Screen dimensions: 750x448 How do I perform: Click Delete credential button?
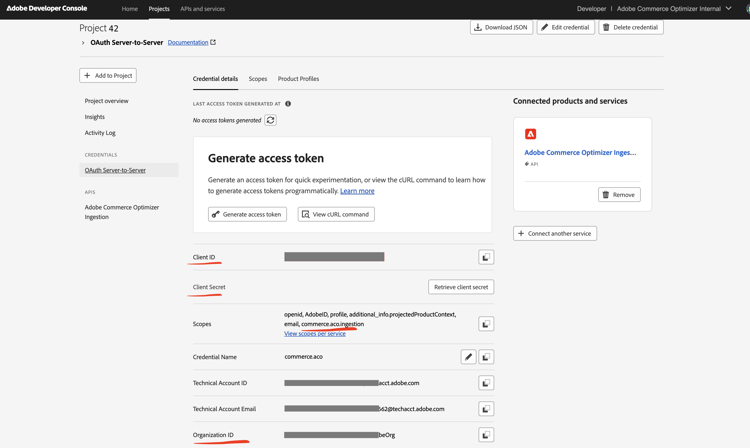[631, 27]
